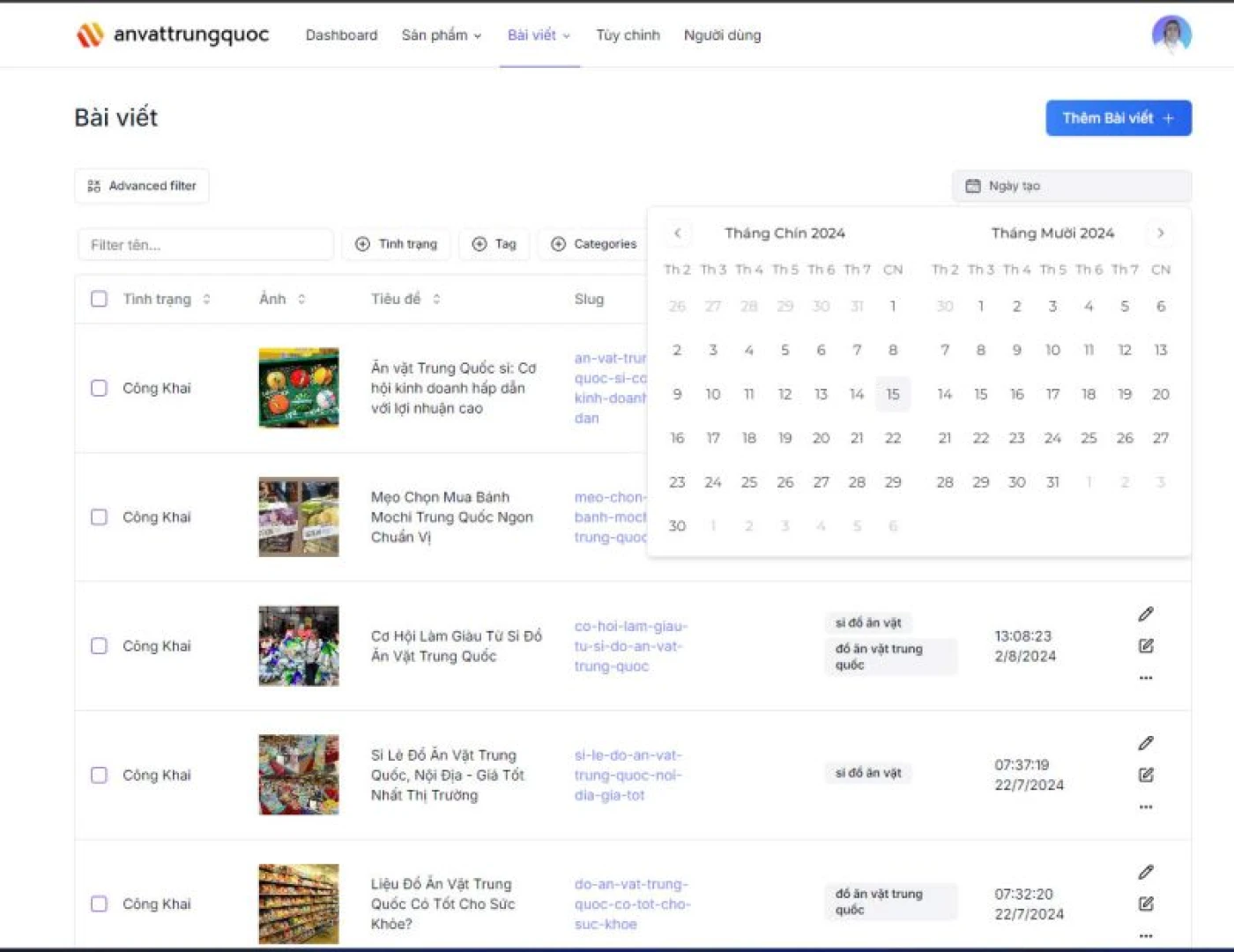Check the box for the Mochi post row
Viewport: 1234px width, 952px height.
pos(100,517)
